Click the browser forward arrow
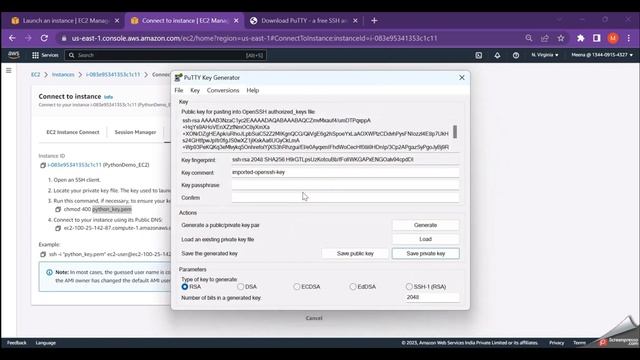Screen dimensions: 640x360 28,38
